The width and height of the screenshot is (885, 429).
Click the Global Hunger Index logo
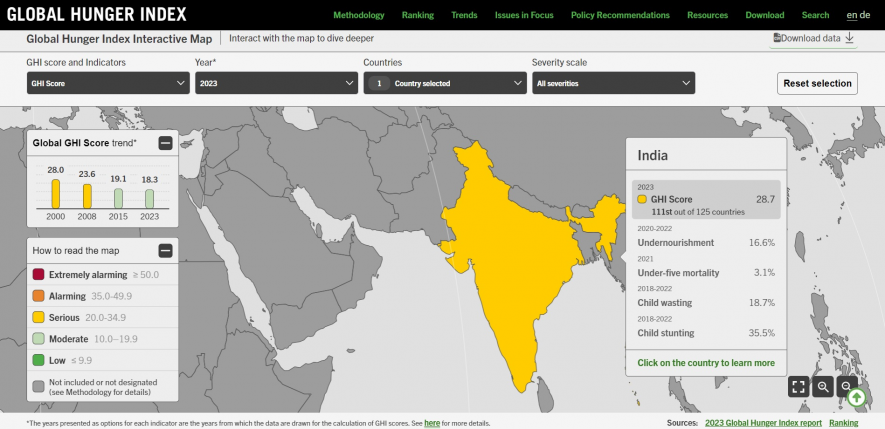tap(93, 15)
